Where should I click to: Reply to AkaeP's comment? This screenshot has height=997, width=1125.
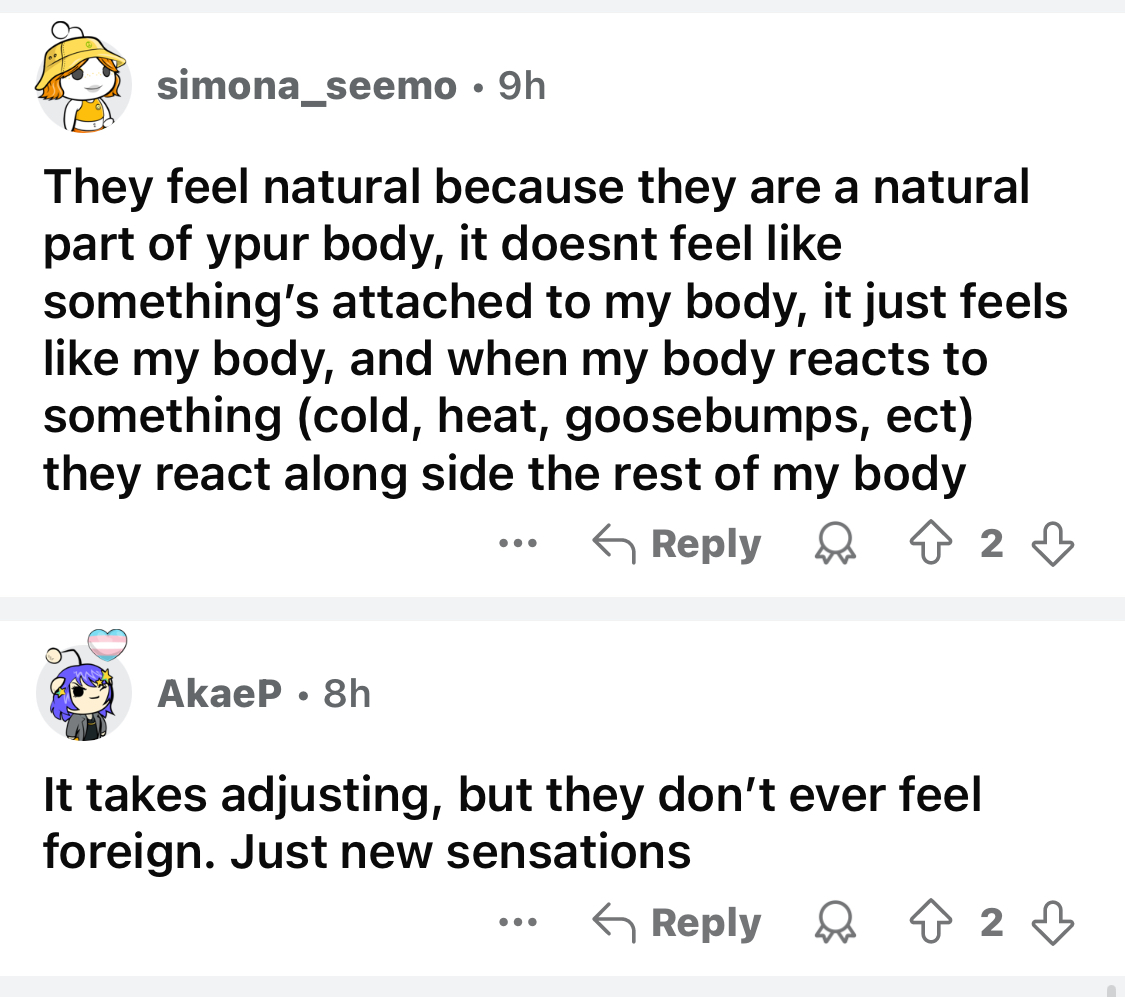click(x=677, y=923)
